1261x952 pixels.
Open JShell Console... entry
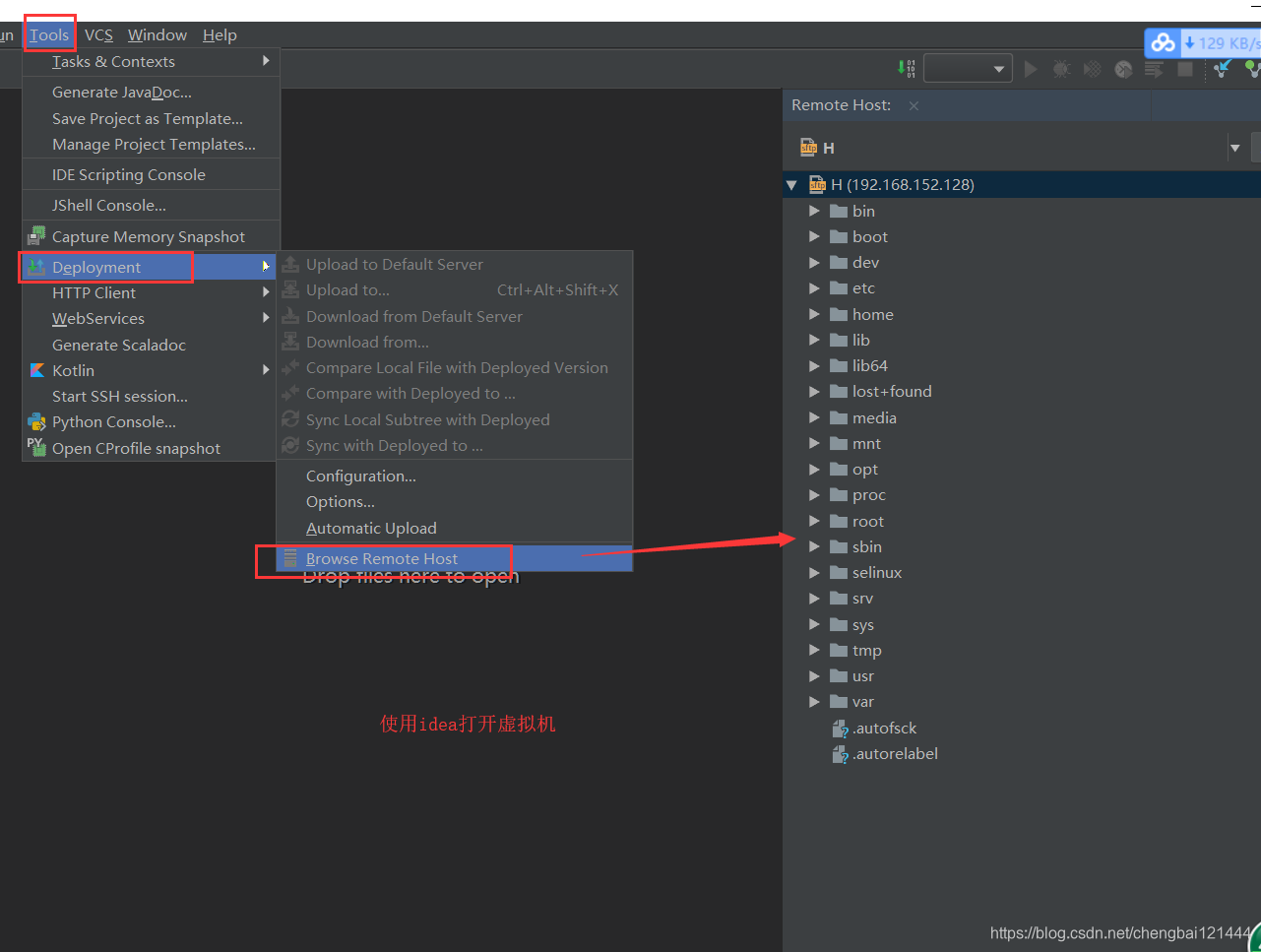point(151,205)
